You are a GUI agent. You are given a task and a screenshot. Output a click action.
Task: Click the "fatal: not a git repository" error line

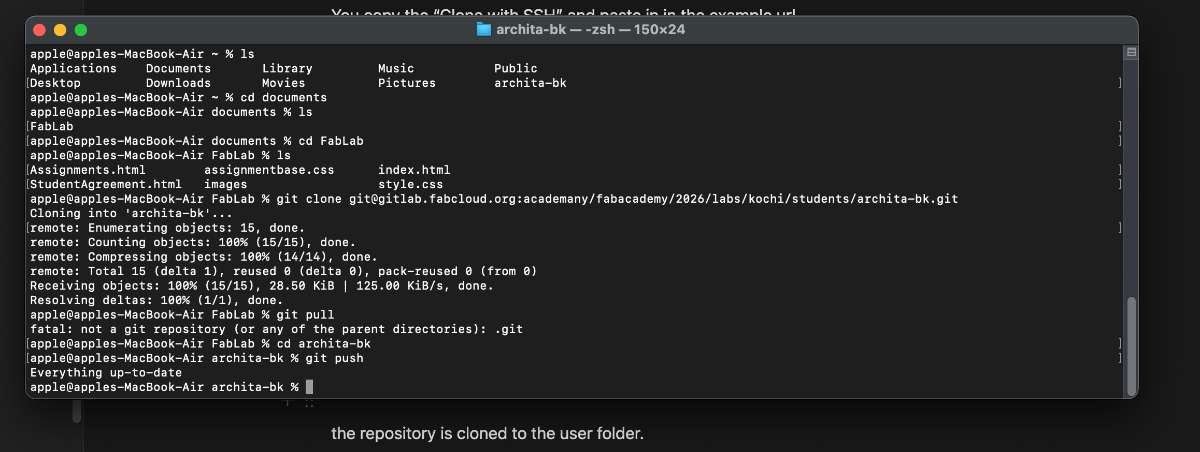click(x=276, y=329)
